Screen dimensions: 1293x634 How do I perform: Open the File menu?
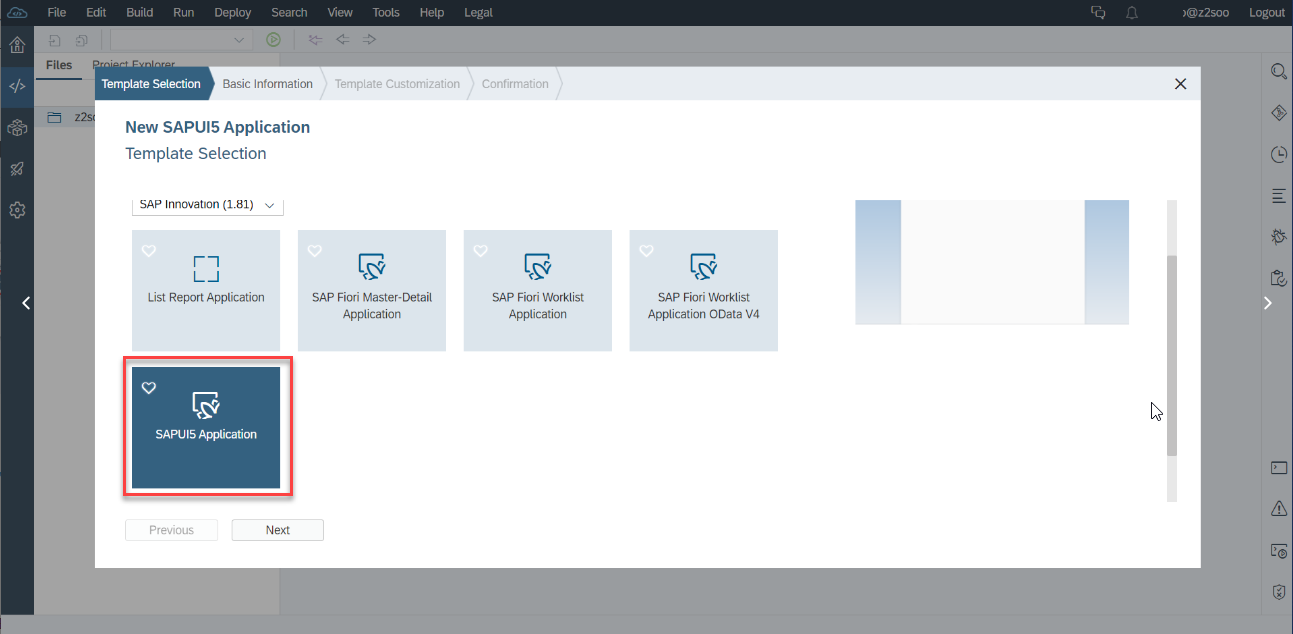(57, 13)
